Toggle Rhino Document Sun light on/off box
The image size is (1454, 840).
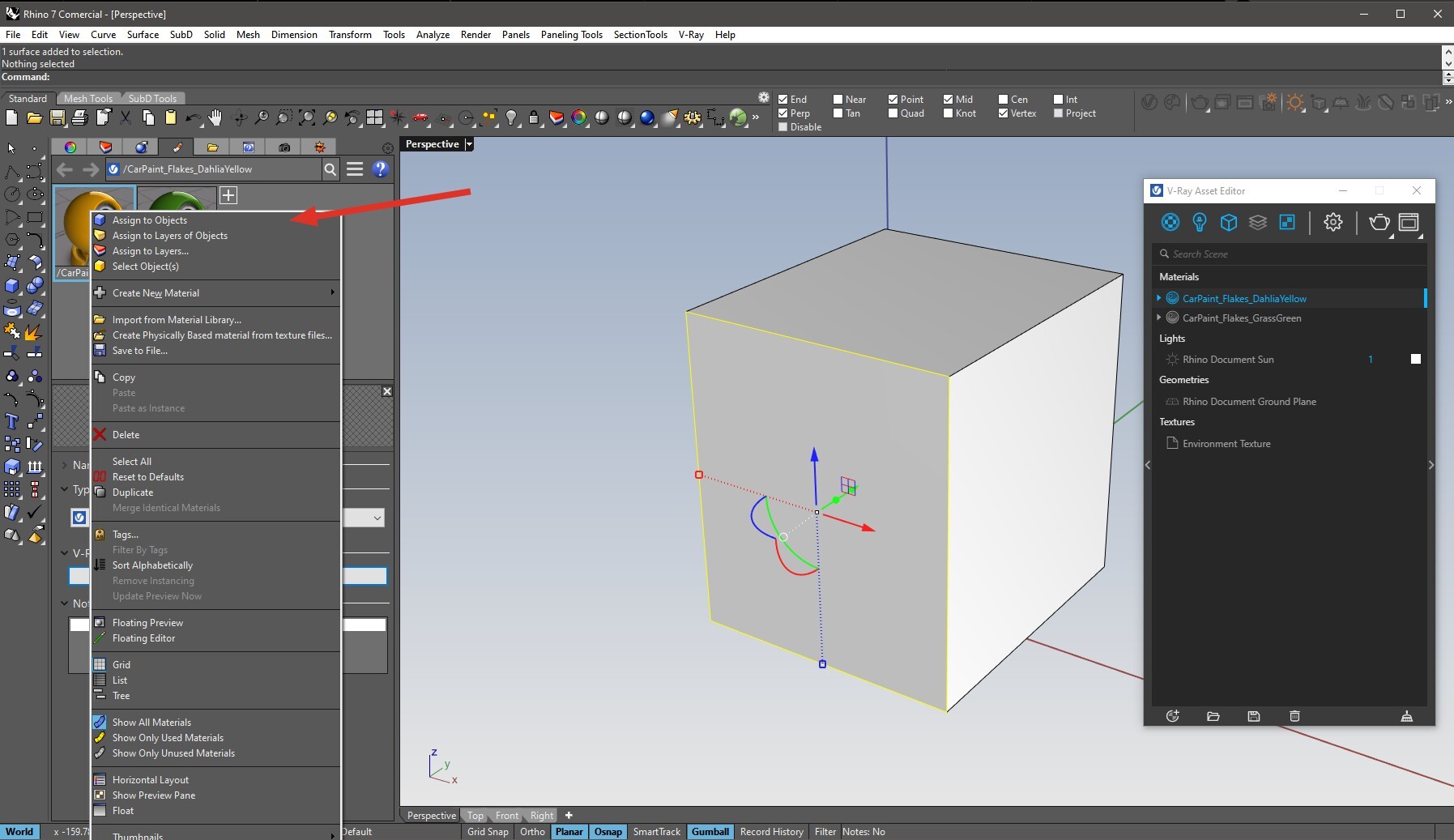click(1416, 359)
